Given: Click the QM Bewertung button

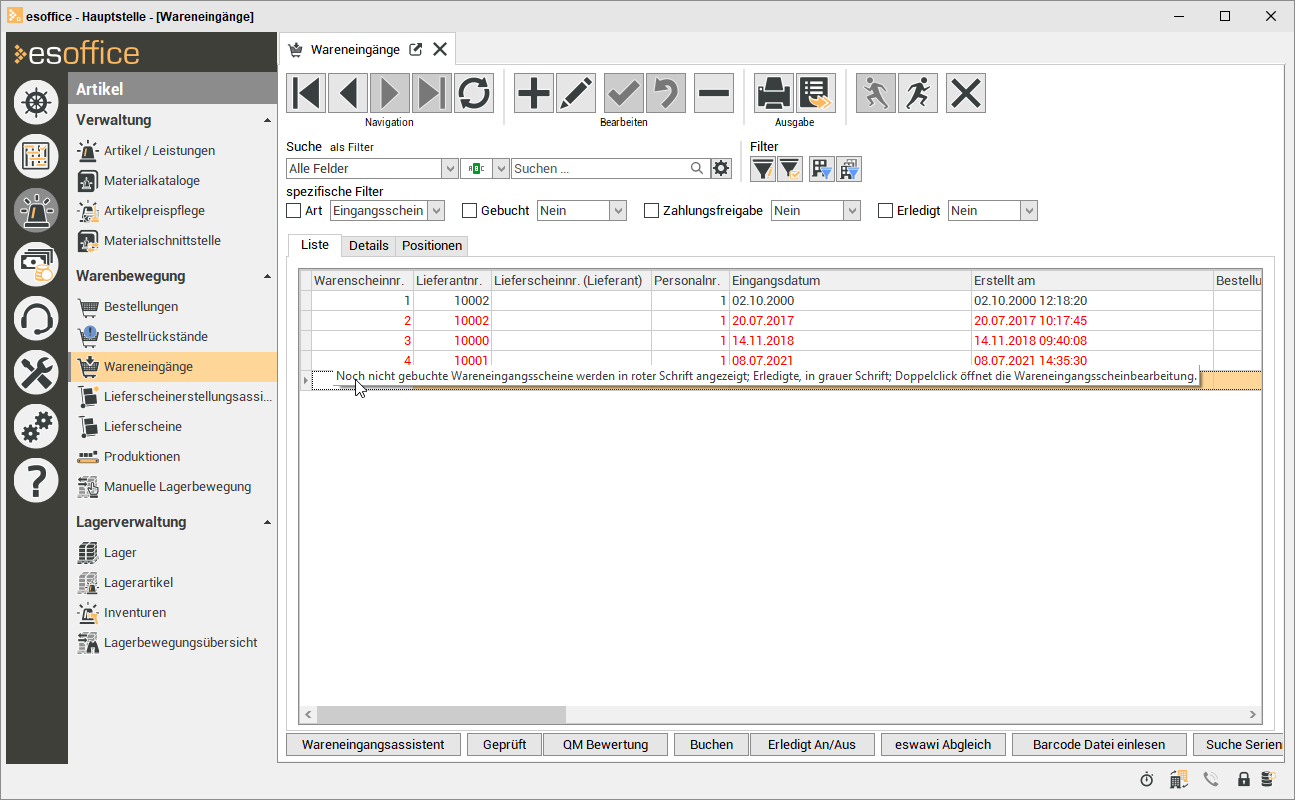Looking at the screenshot, I should 605,745.
